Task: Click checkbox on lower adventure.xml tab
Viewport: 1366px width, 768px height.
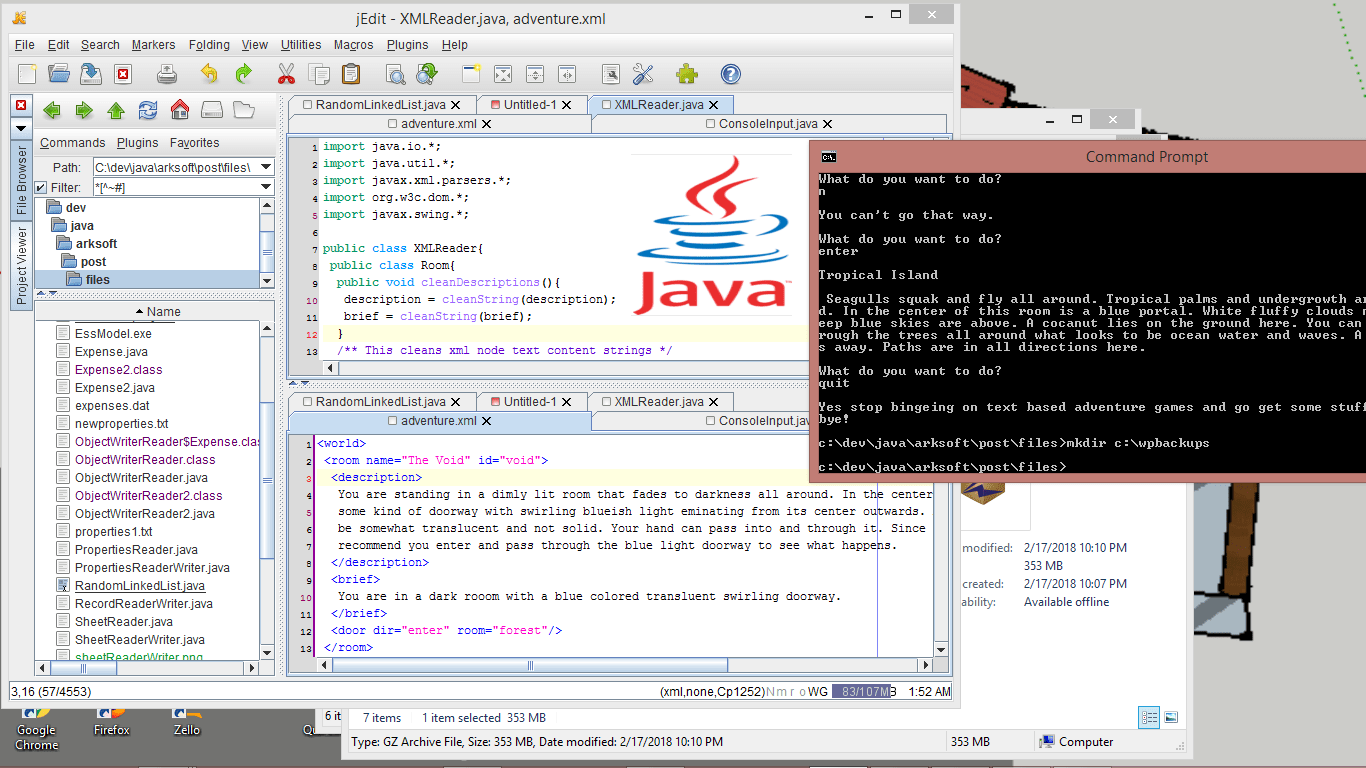Action: click(x=392, y=421)
